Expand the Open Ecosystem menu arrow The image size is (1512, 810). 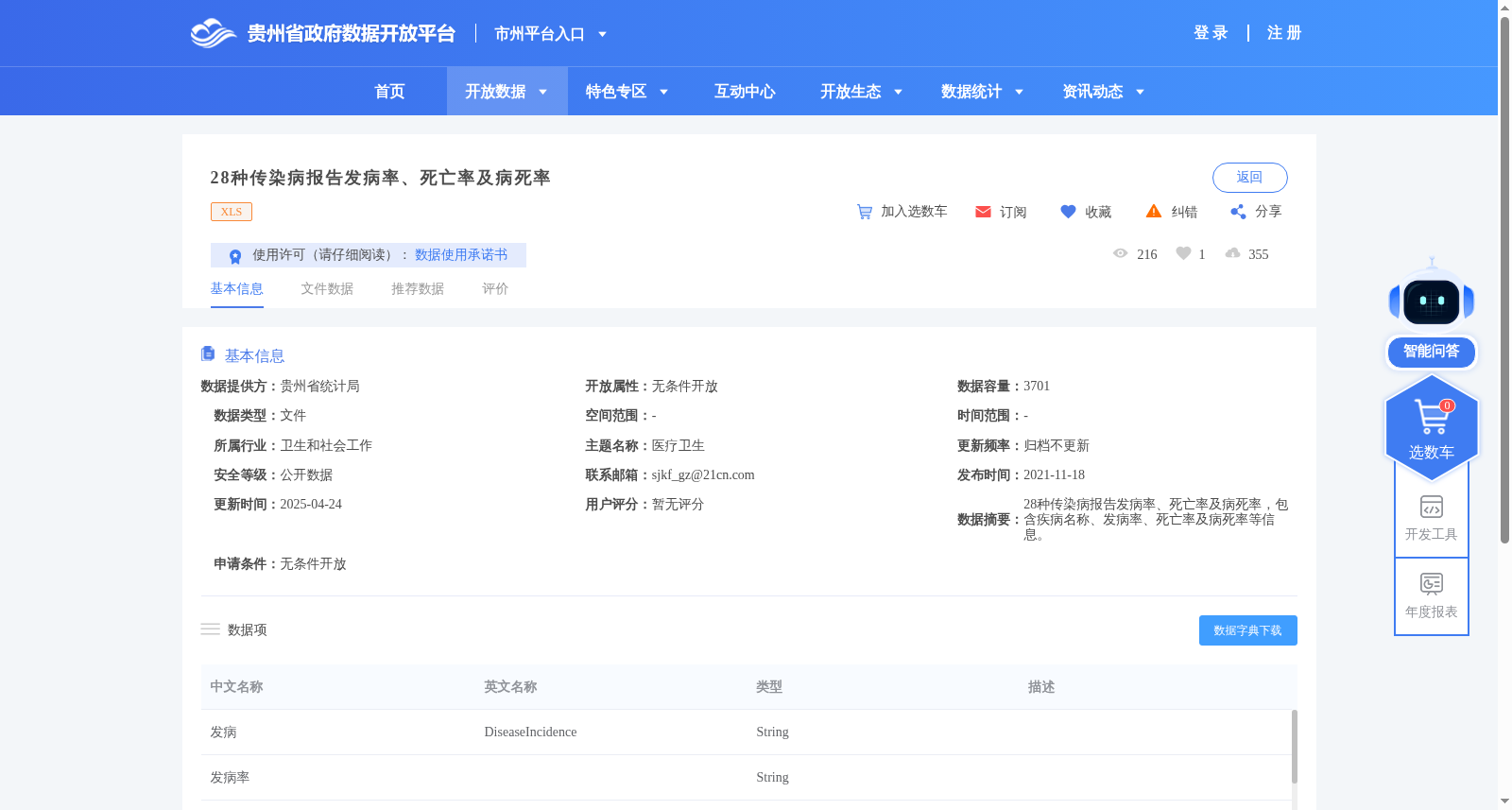898,92
